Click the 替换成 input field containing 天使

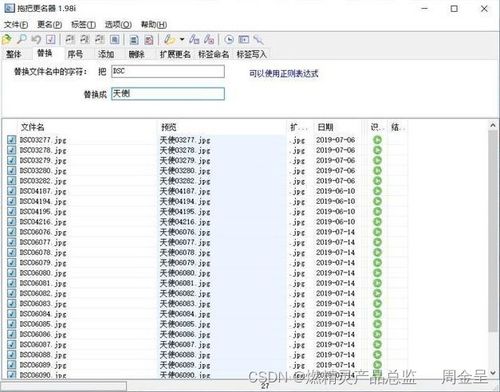(x=168, y=94)
